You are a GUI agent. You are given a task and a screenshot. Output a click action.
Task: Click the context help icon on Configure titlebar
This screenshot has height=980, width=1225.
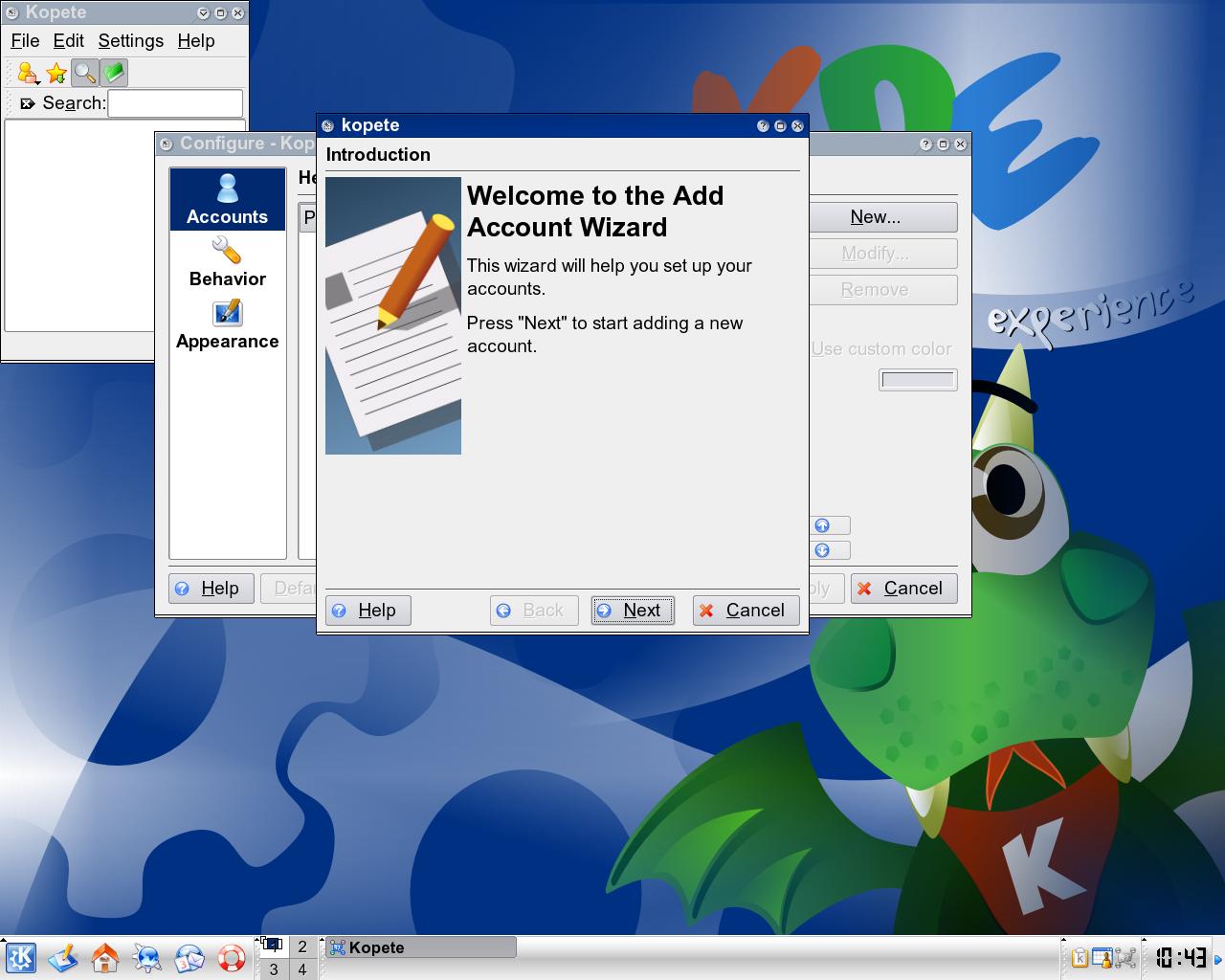925,145
